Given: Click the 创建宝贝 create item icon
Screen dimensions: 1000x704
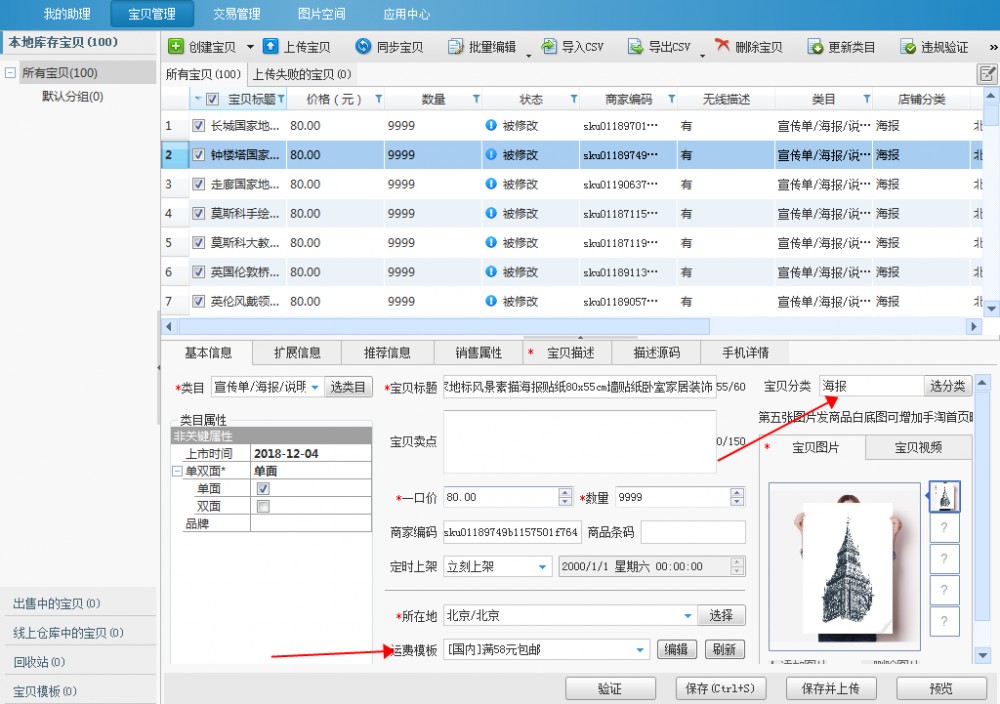Looking at the screenshot, I should click(176, 47).
